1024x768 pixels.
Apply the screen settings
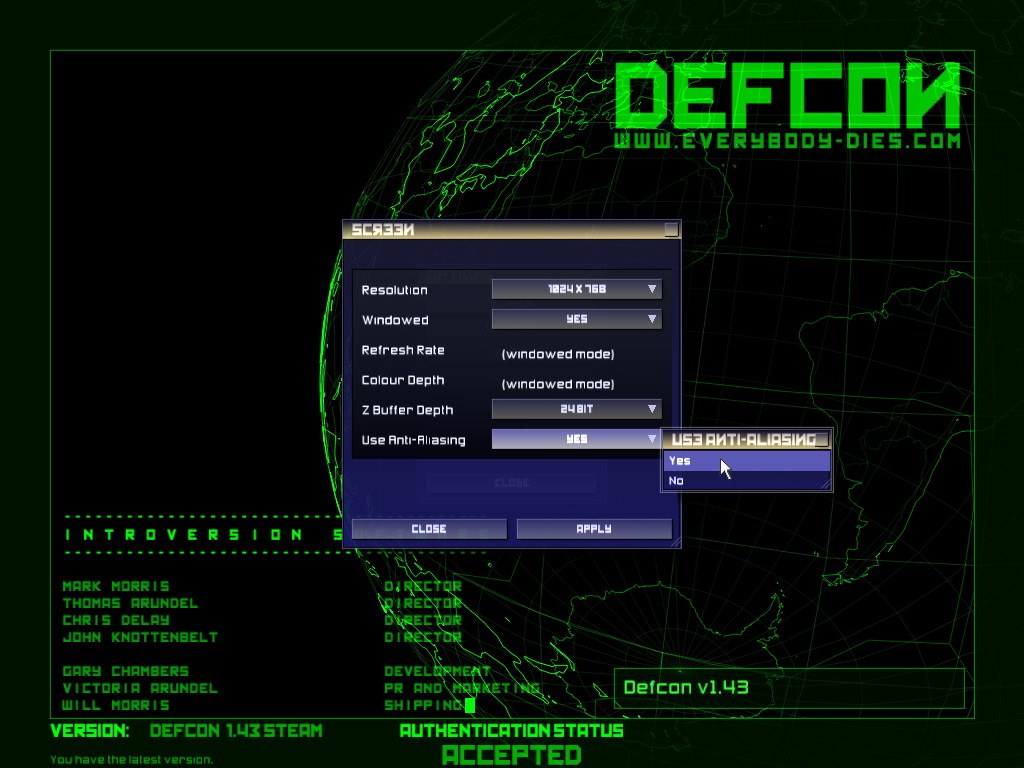click(x=594, y=529)
